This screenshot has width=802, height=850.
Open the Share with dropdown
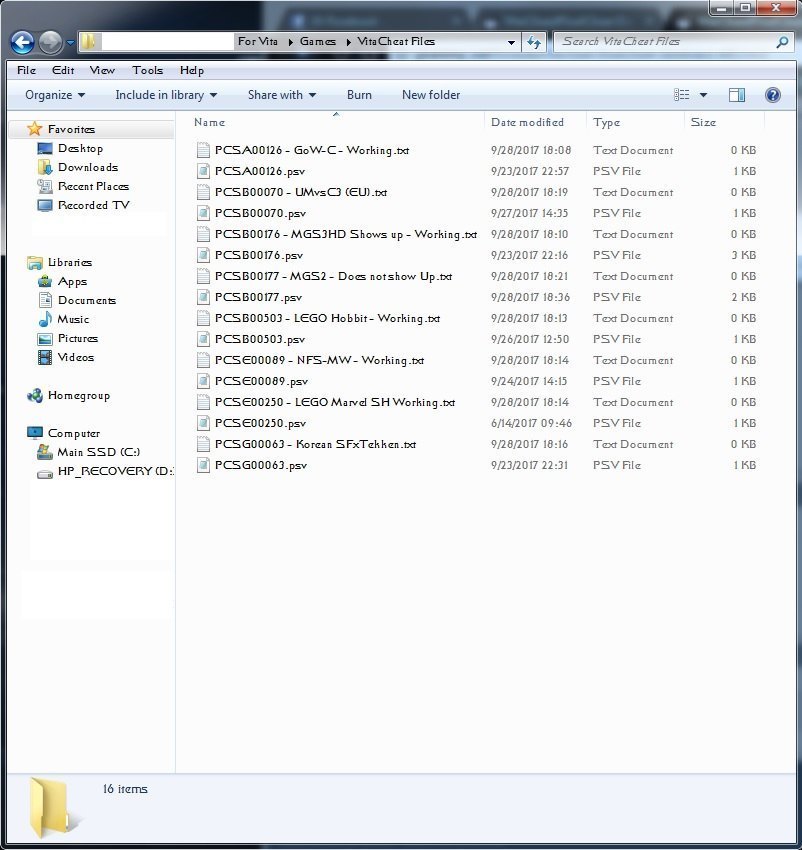click(281, 95)
